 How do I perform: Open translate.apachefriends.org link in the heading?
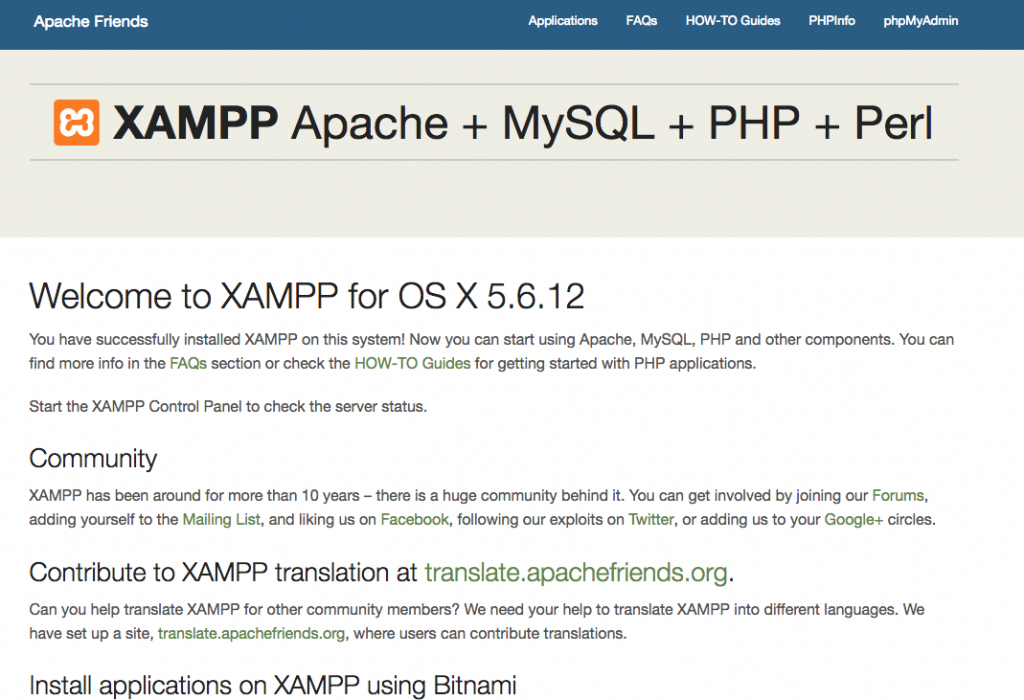[x=575, y=572]
